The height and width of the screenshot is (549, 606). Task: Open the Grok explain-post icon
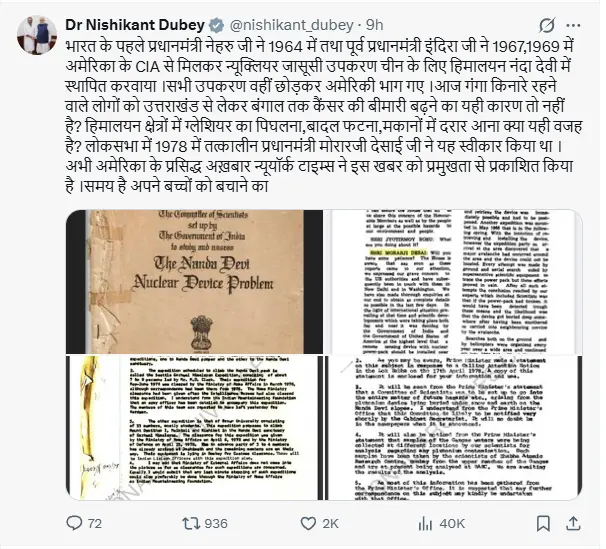(x=547, y=25)
